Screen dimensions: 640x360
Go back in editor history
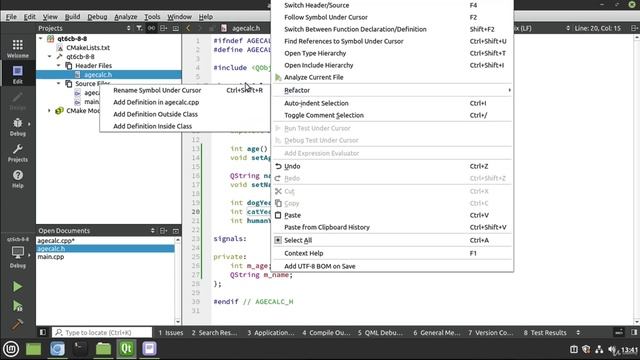click(188, 28)
